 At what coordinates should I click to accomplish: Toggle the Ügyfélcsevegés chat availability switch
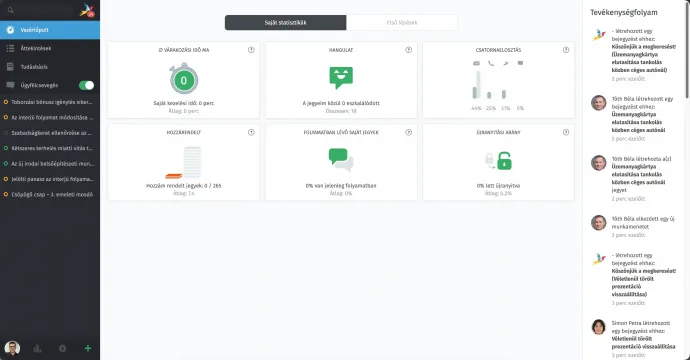[86, 85]
